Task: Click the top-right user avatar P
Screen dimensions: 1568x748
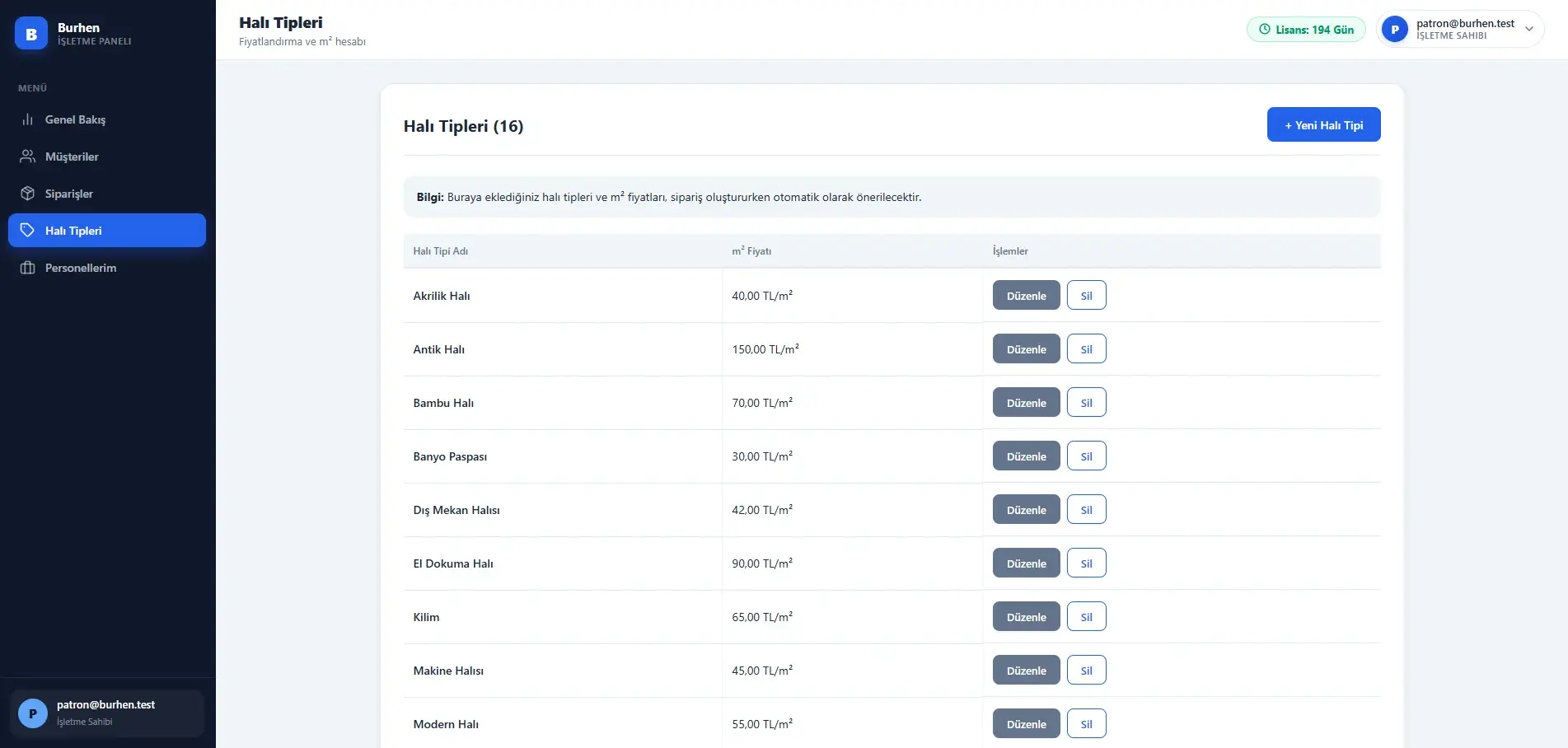Action: click(x=1395, y=30)
